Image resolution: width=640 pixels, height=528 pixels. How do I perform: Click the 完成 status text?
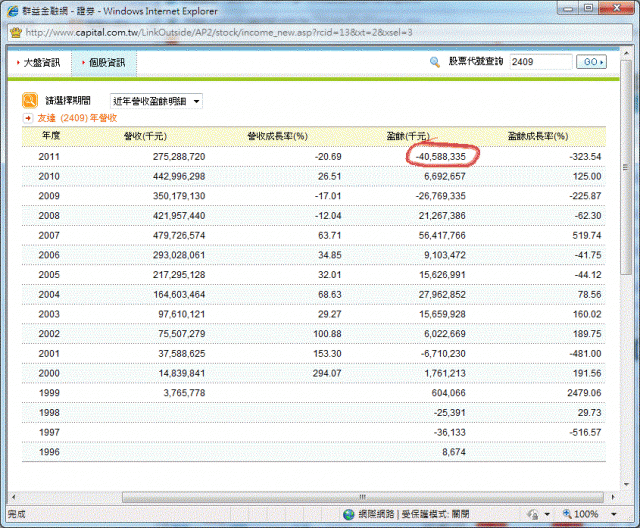coord(16,514)
